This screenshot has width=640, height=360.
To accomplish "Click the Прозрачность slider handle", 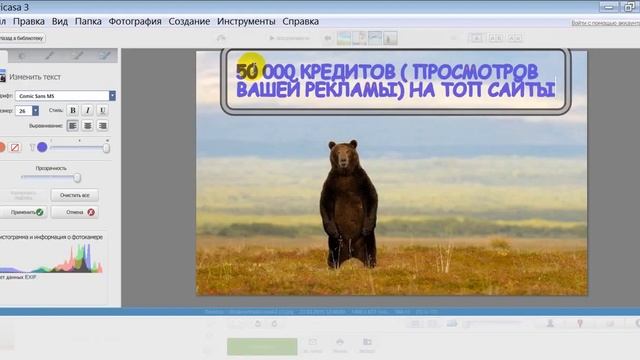I will coord(77,178).
